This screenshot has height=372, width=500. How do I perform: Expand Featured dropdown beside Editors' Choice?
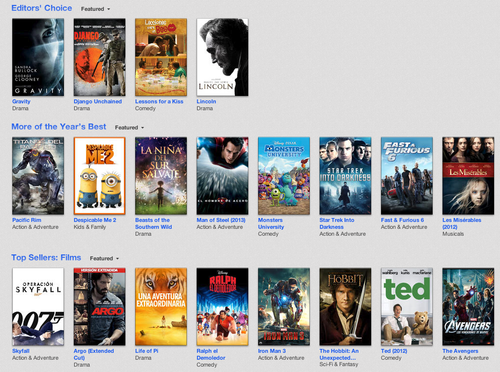[x=95, y=9]
